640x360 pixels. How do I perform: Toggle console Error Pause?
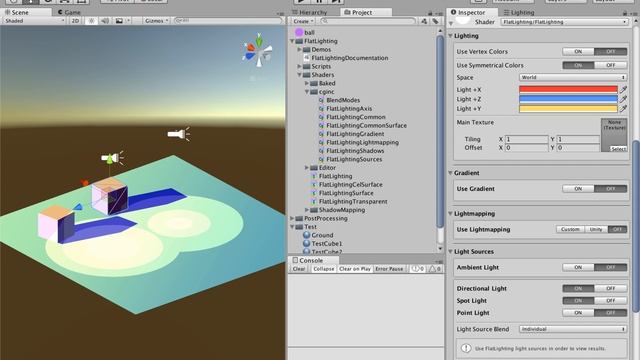[389, 269]
